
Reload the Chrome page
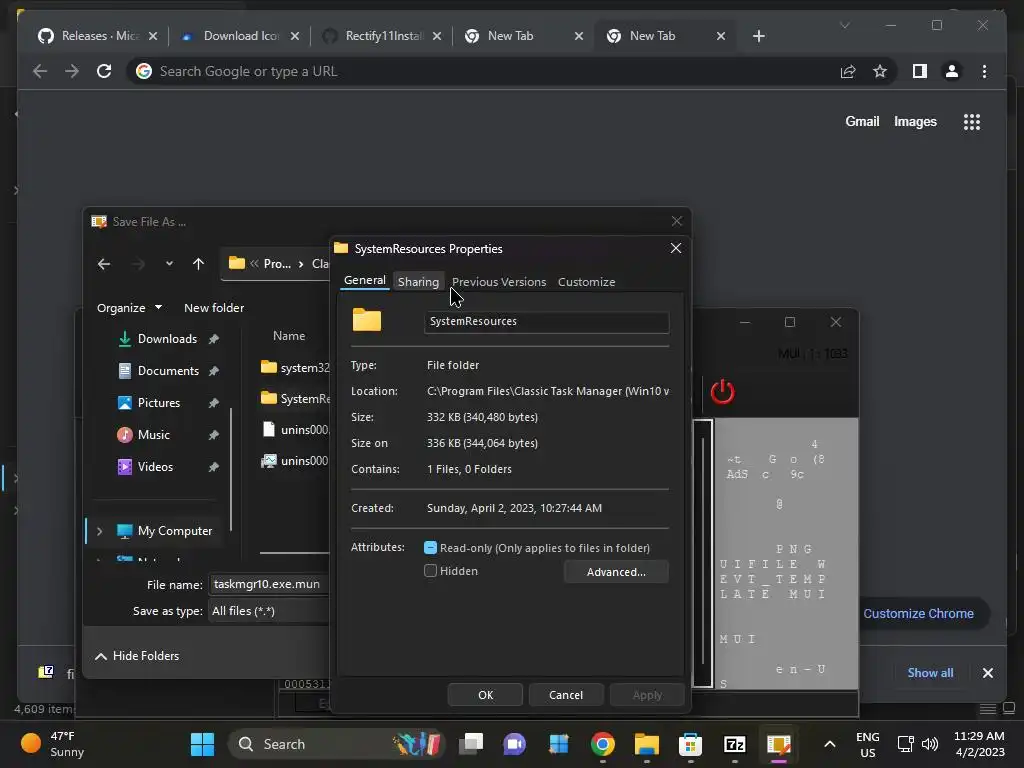click(x=104, y=71)
